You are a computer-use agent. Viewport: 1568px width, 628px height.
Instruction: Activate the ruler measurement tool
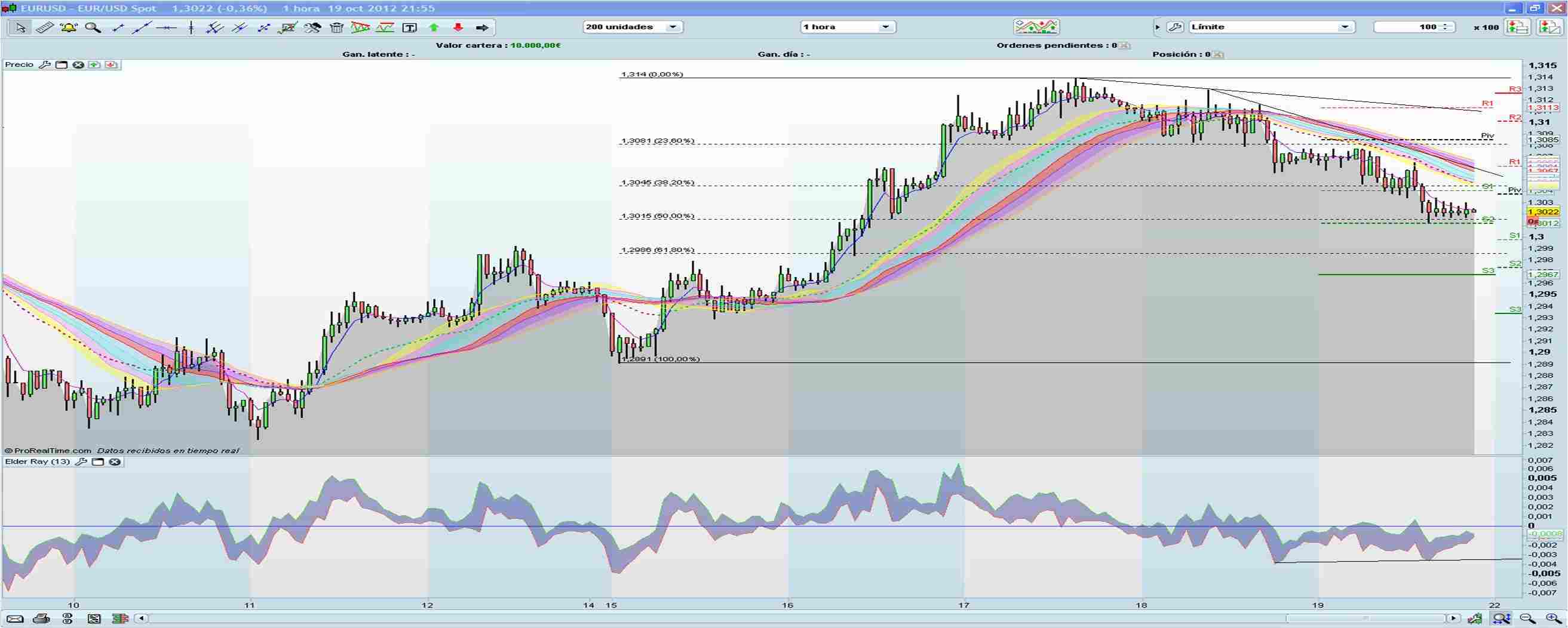44,27
